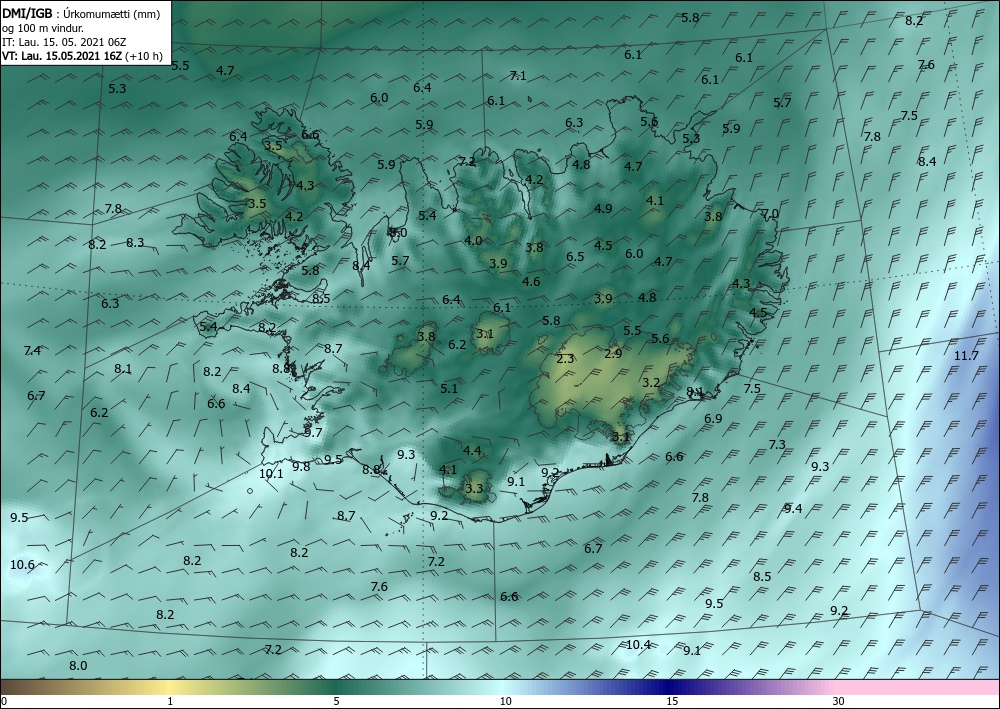Click the map value 11.7
The width and height of the screenshot is (1000, 709).
tap(966, 356)
